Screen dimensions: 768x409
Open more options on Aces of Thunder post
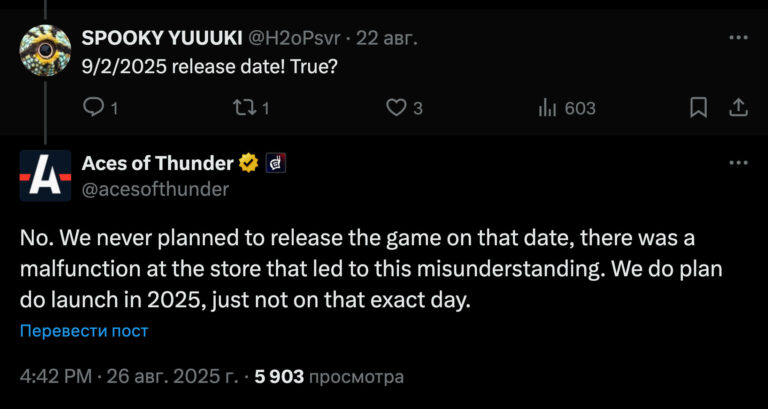[x=738, y=163]
